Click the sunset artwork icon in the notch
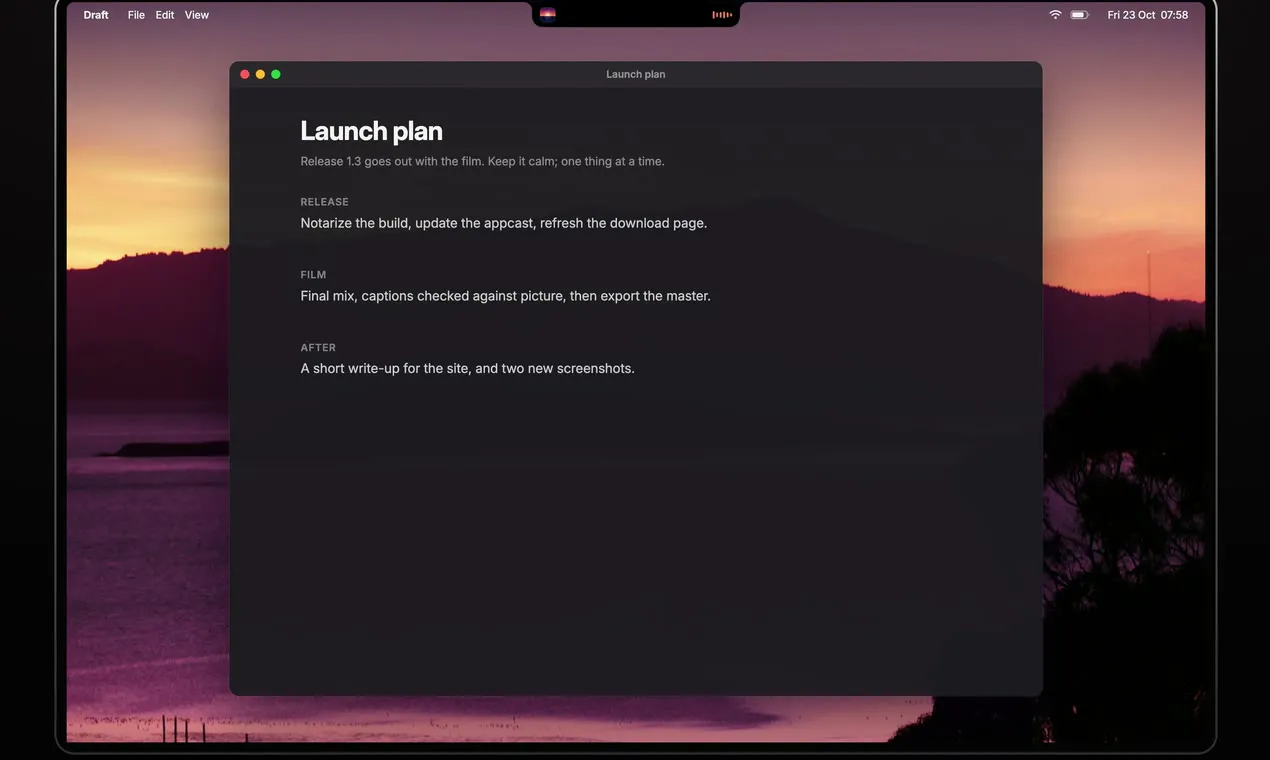Image resolution: width=1270 pixels, height=760 pixels. coord(547,14)
